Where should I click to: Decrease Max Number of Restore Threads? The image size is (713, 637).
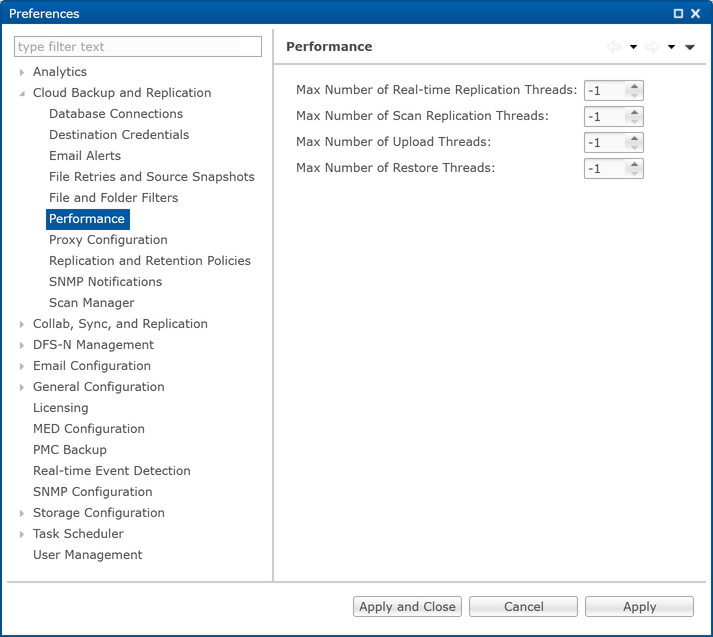coord(634,173)
